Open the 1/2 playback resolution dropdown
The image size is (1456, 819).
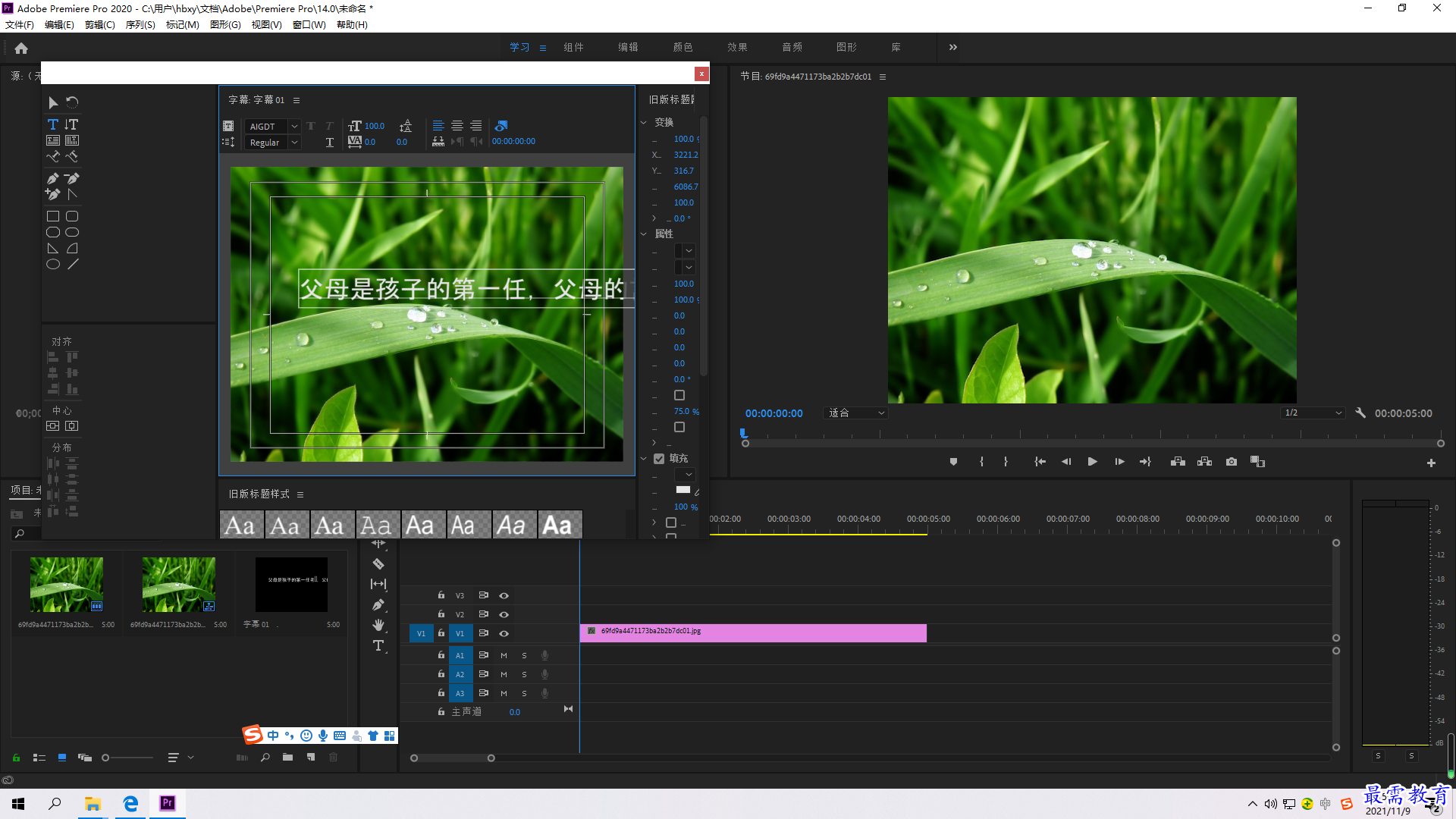pyautogui.click(x=1313, y=413)
